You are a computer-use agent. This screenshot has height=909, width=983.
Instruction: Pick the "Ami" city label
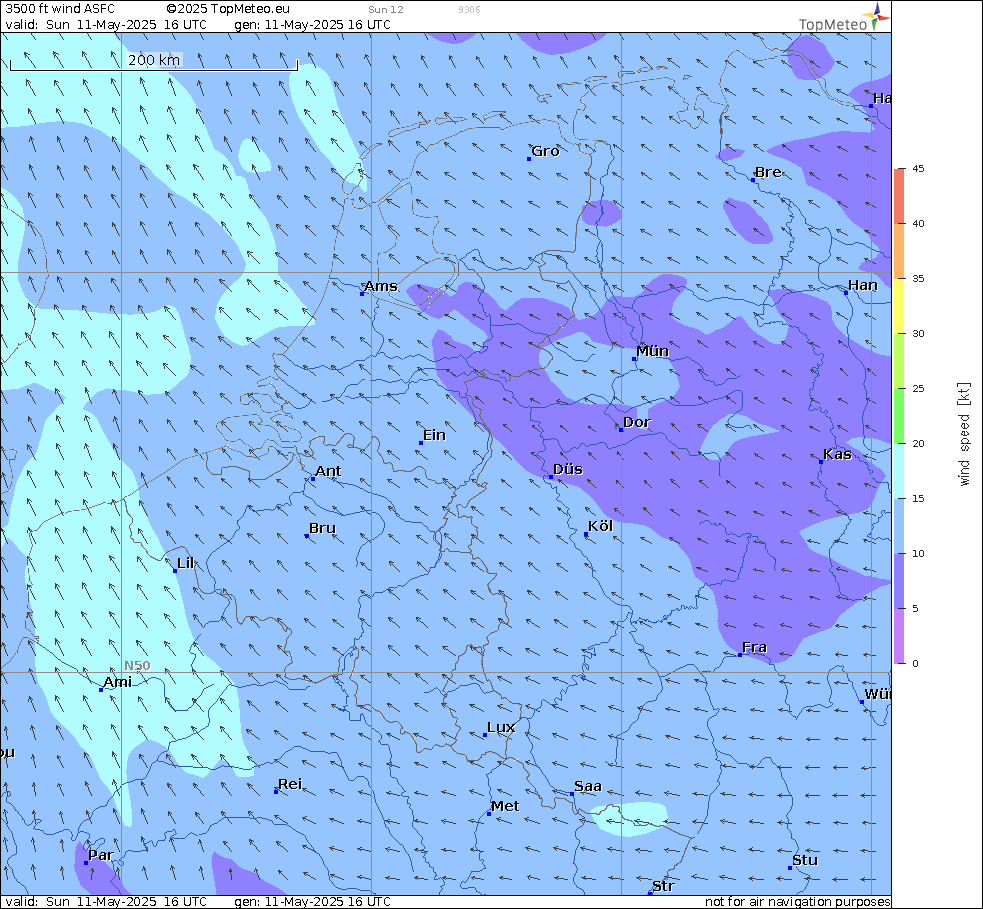(x=117, y=682)
